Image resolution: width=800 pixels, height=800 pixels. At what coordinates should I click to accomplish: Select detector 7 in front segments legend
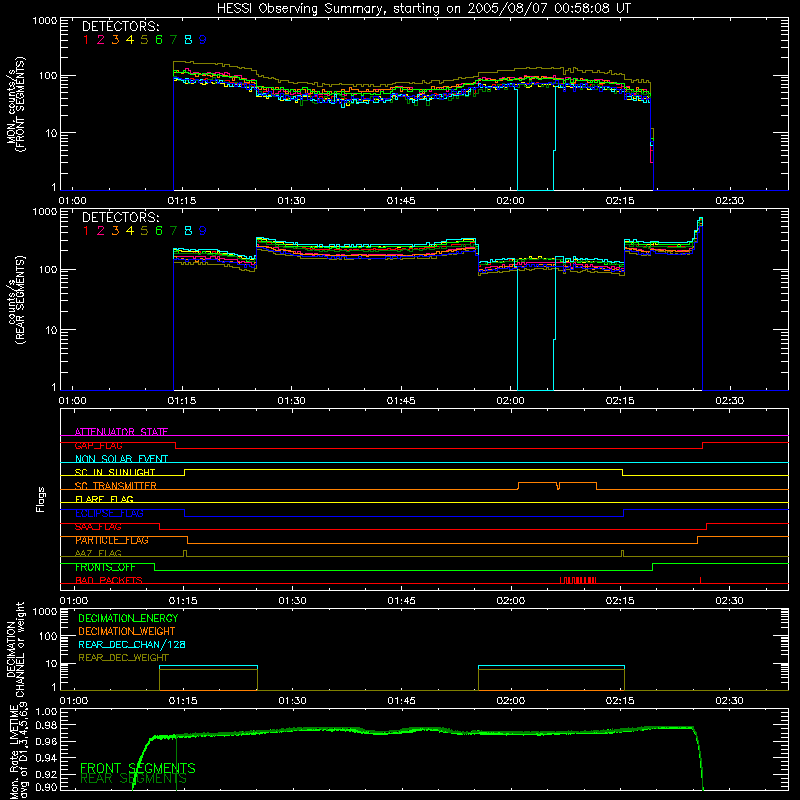click(173, 40)
